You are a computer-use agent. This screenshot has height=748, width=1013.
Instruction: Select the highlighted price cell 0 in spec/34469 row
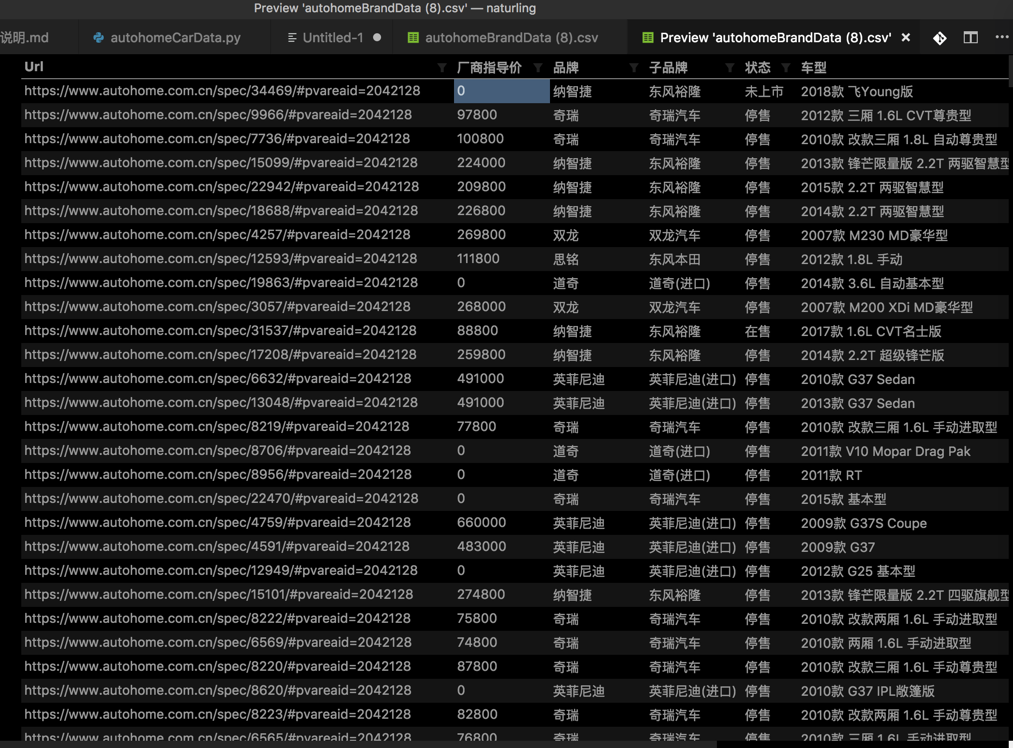501,91
